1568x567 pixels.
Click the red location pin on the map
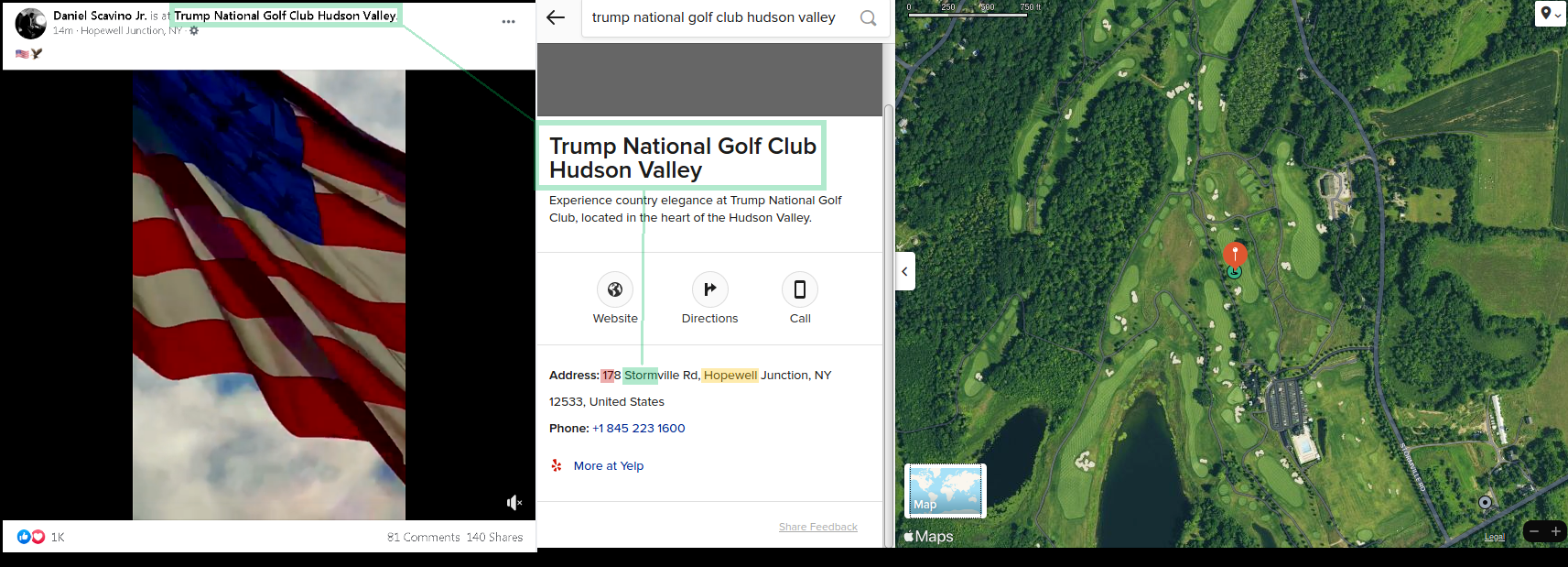click(1235, 254)
